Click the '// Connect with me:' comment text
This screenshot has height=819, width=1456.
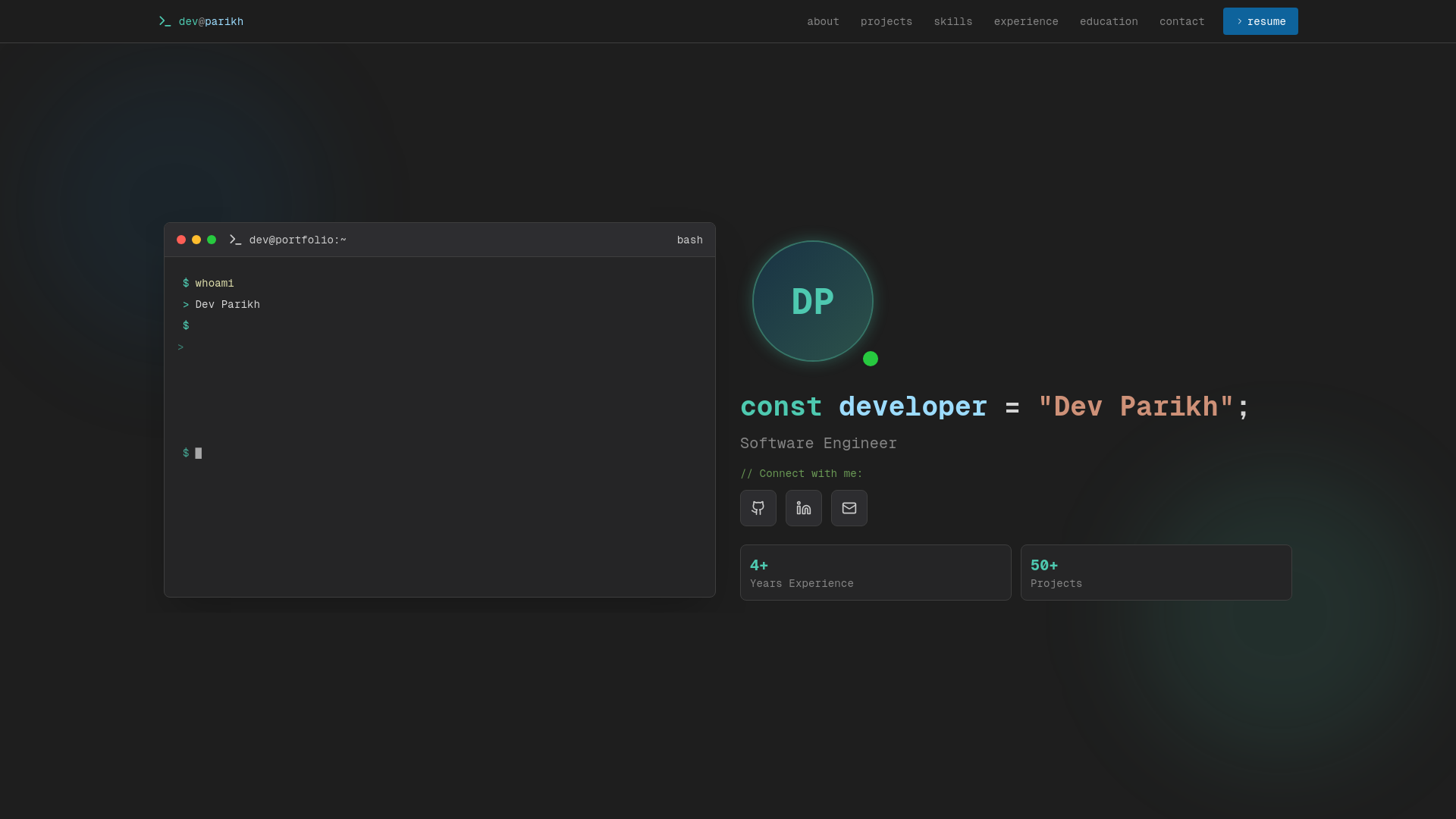pyautogui.click(x=801, y=473)
